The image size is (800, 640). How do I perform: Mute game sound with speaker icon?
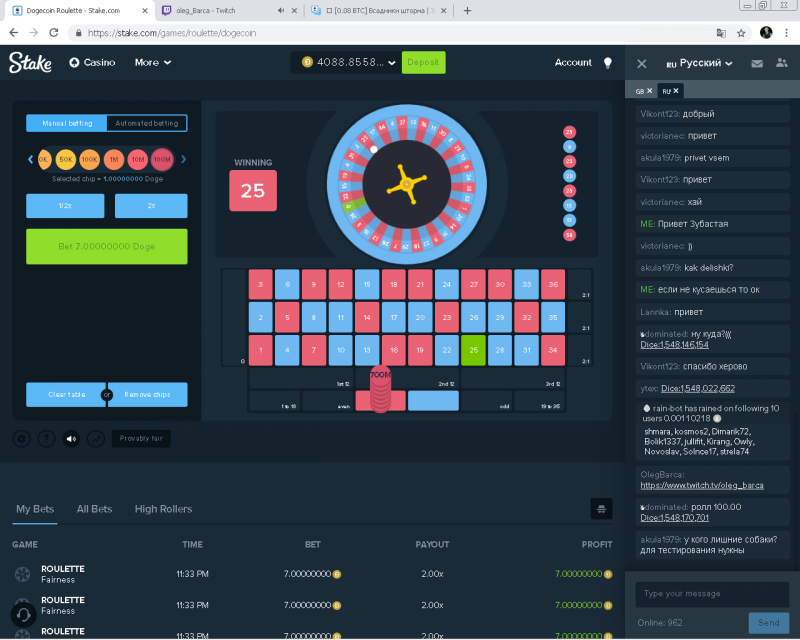click(x=71, y=438)
